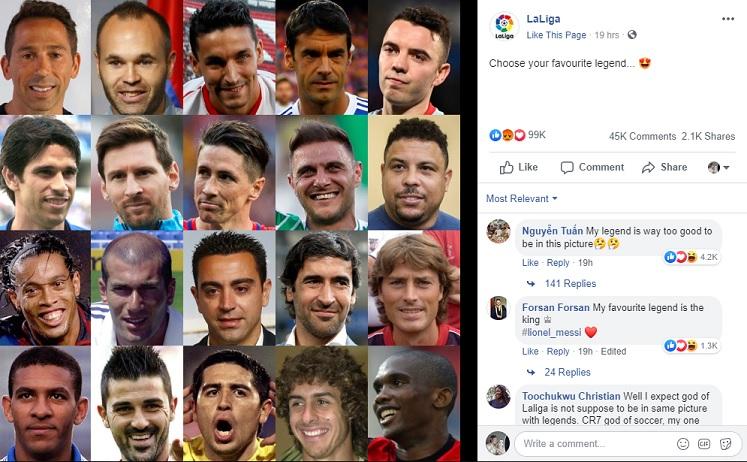Open the sticker picker in comment box

tap(724, 443)
